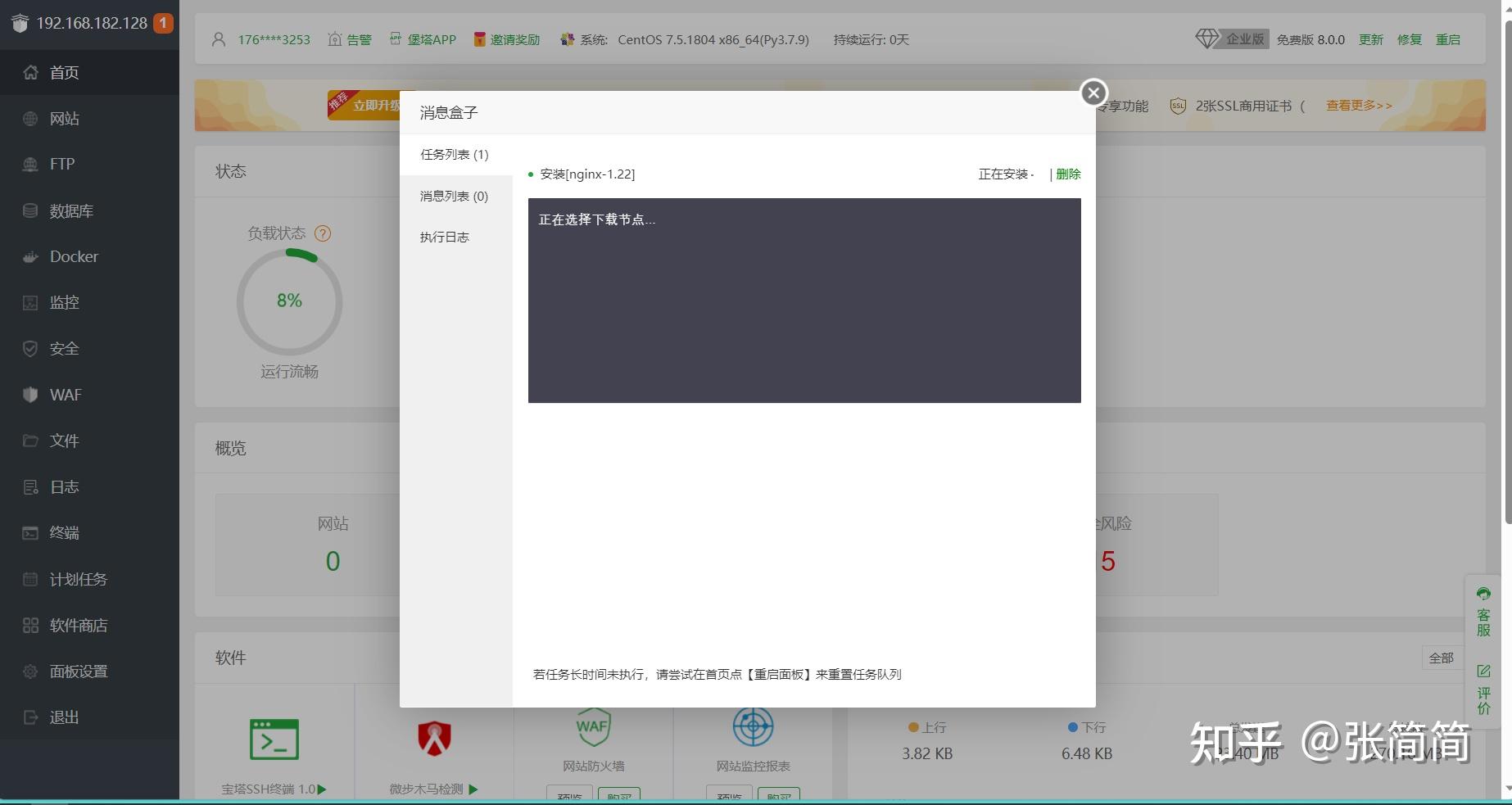Expand 宝塔SSH终端 1.0 arrow
1512x805 pixels.
[323, 789]
